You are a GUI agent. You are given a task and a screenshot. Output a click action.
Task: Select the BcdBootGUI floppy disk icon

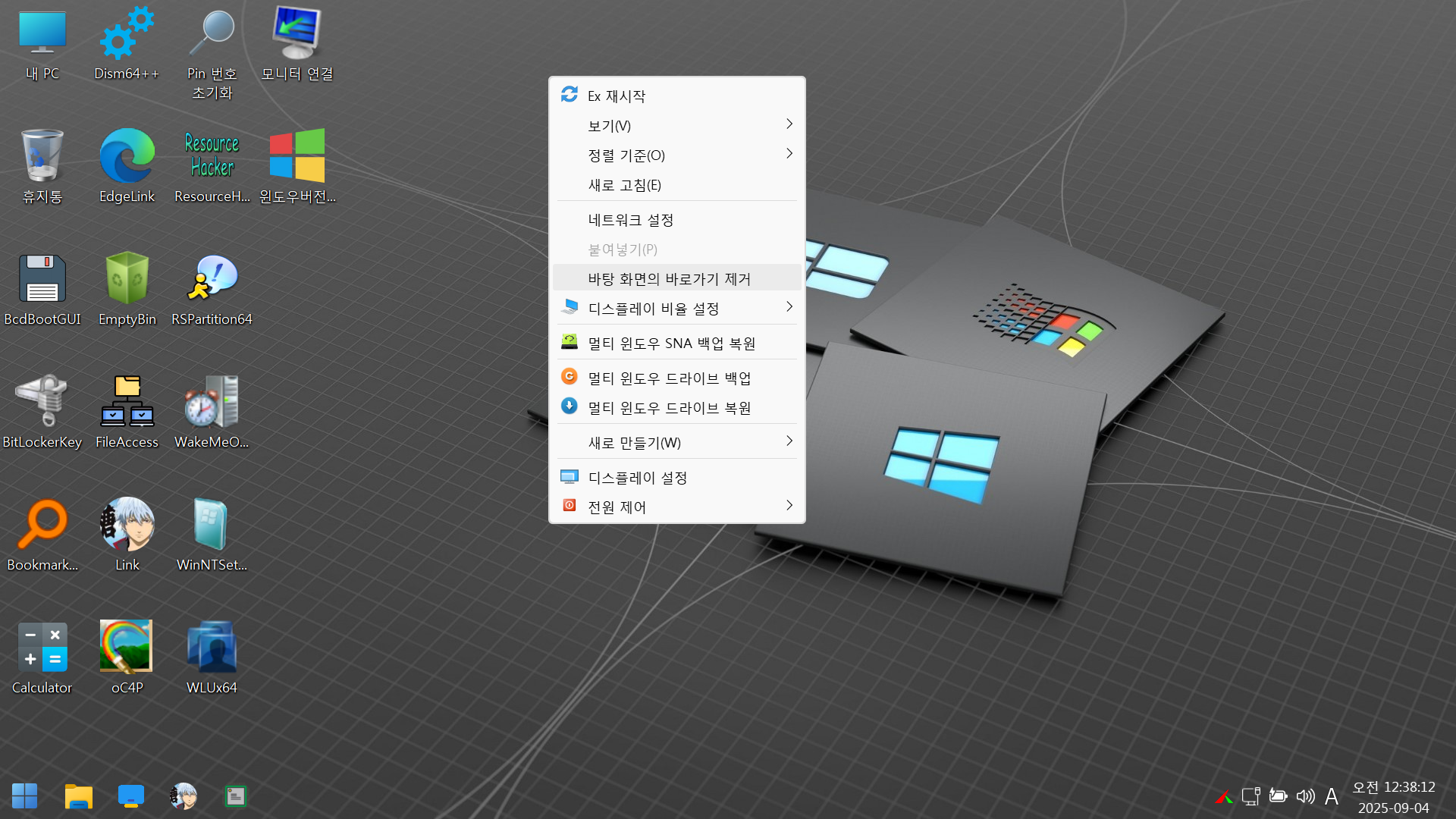(42, 280)
